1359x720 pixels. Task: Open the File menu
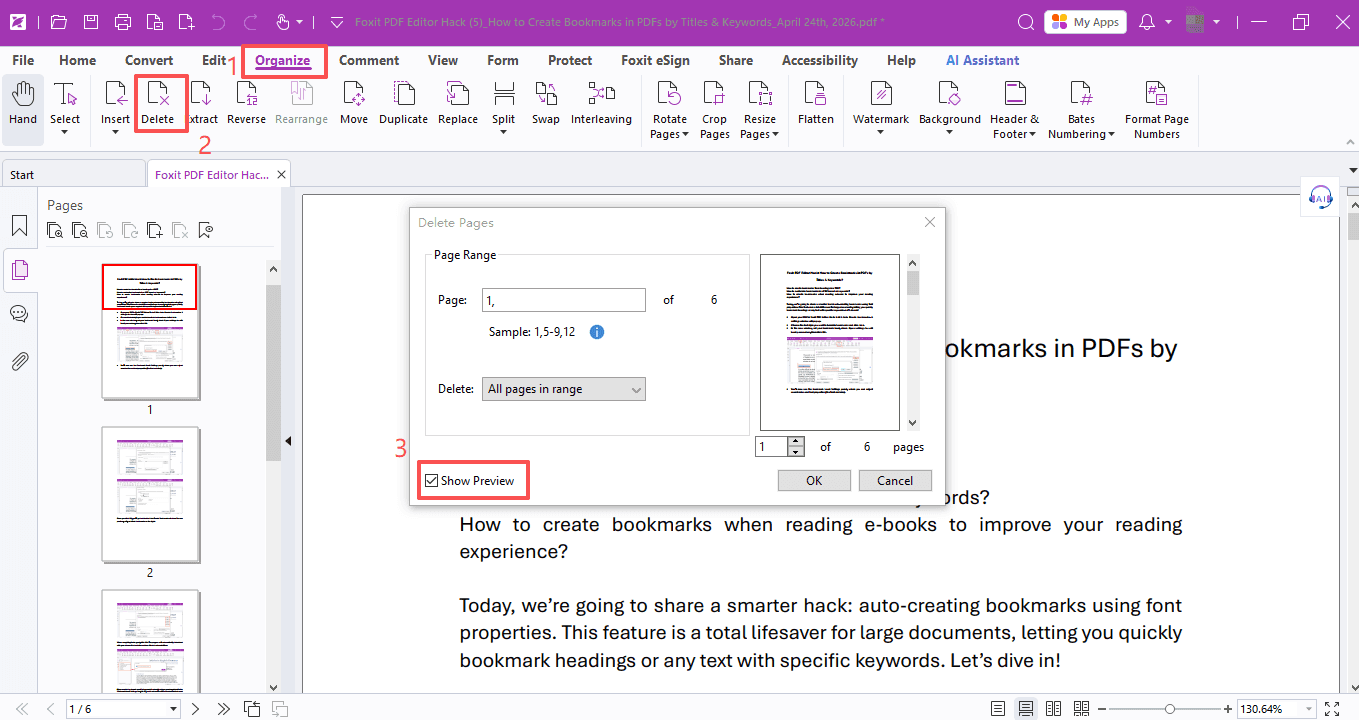[x=22, y=60]
